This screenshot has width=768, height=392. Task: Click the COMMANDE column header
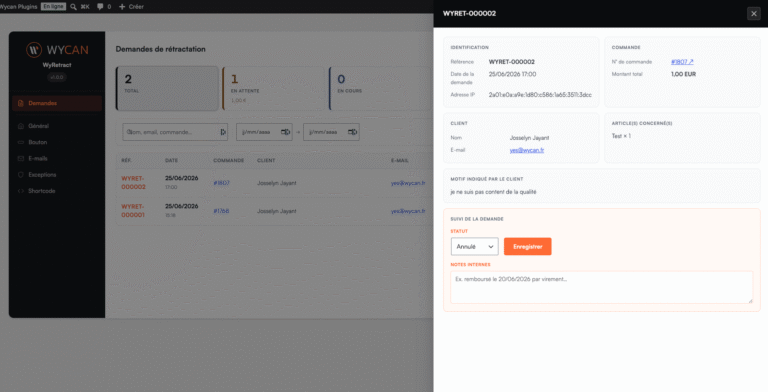[228, 160]
